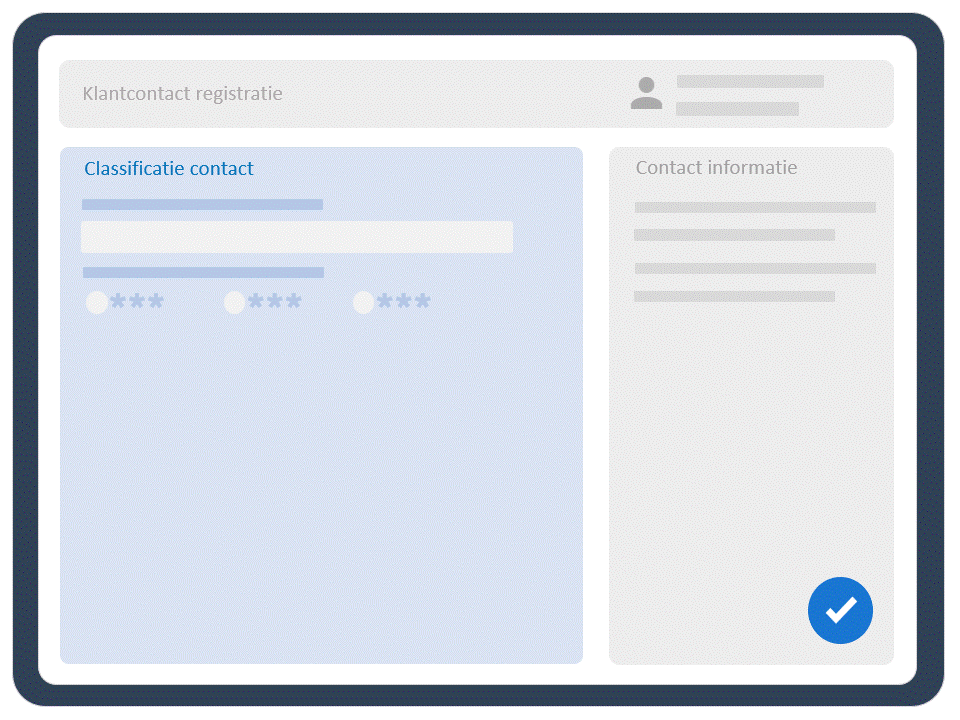Click the blue label bar above input field

203,204
